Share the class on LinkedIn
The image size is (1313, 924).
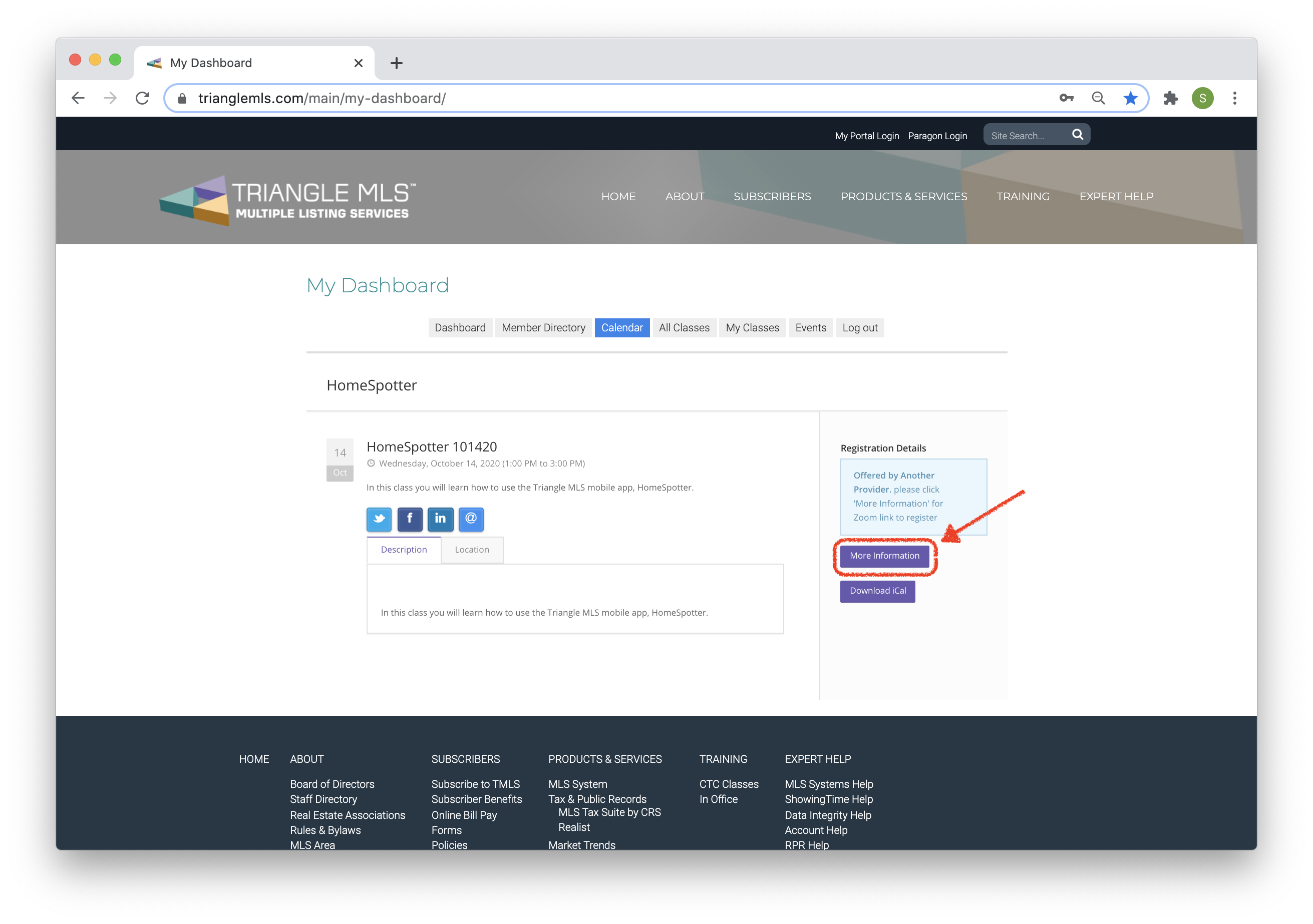click(440, 519)
